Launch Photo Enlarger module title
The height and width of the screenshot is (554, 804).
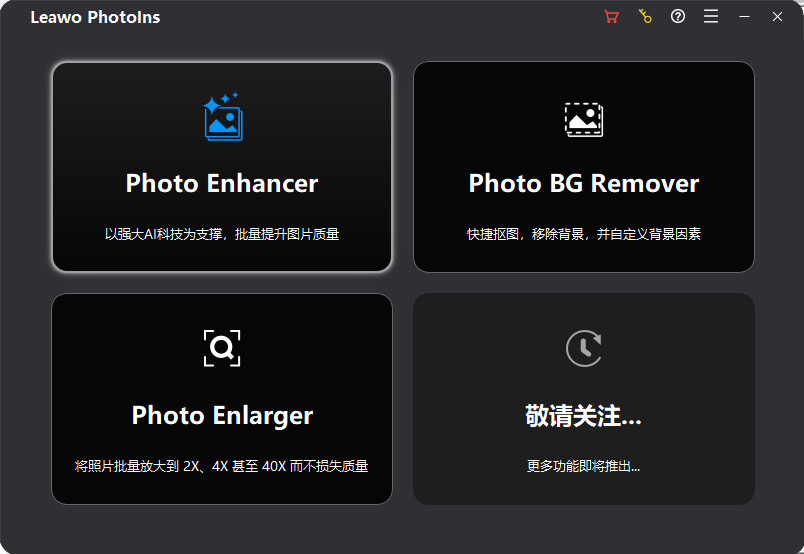pos(222,416)
